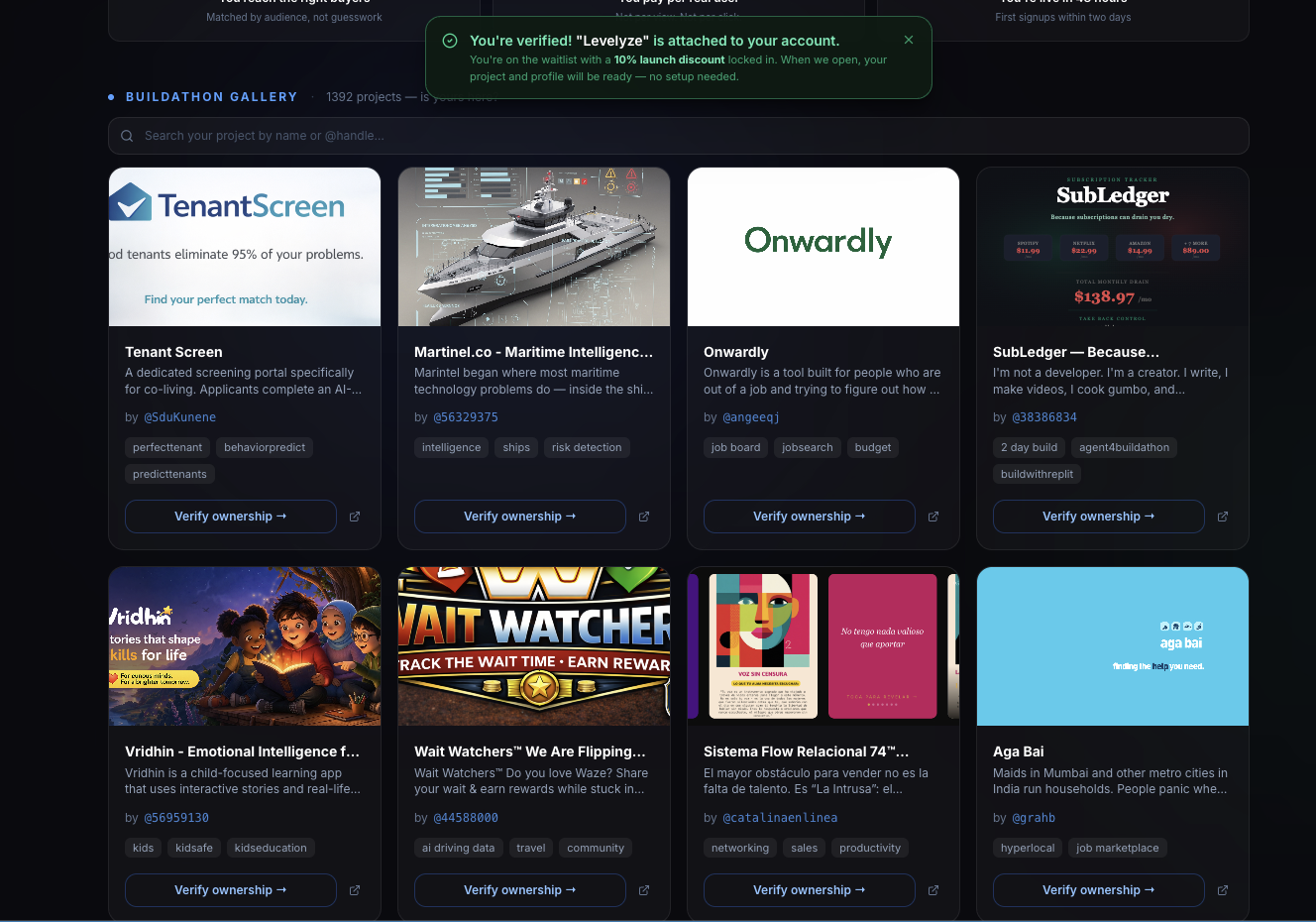The height and width of the screenshot is (922, 1316).
Task: Select the 2 day build tag
Action: tap(1029, 447)
